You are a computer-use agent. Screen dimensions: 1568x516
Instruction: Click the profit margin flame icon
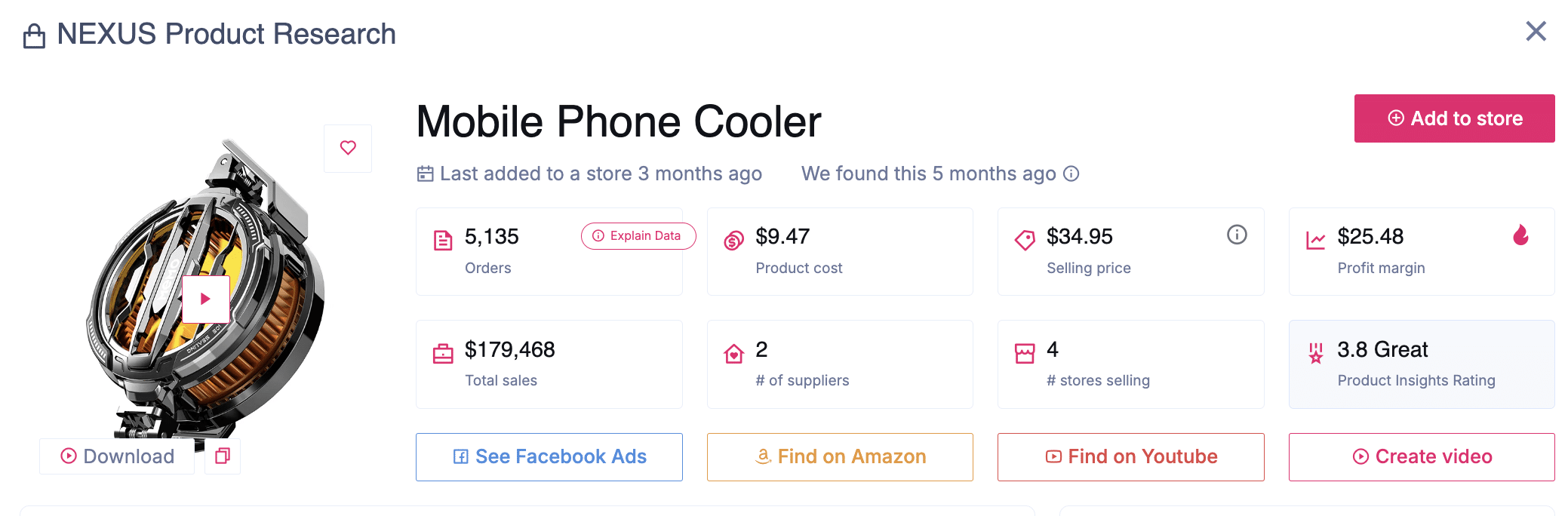click(x=1520, y=235)
